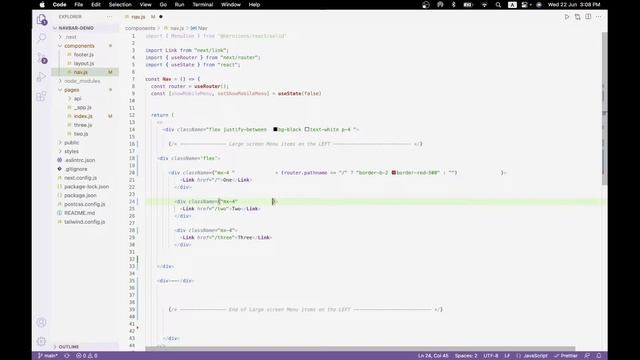
Task: Click the border-red-500 color swatch on line 20
Action: 393,173
